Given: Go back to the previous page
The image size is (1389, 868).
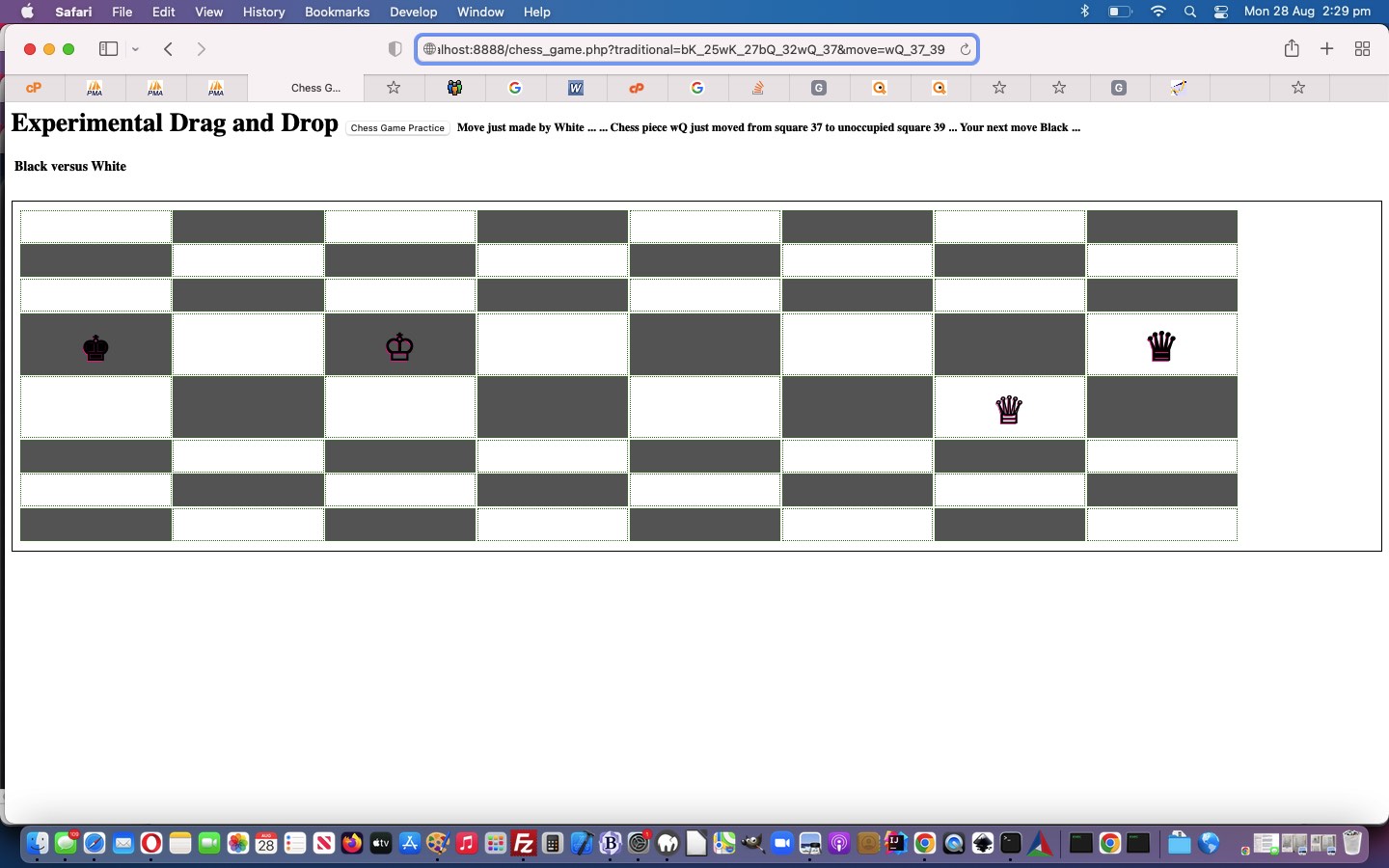Looking at the screenshot, I should pyautogui.click(x=168, y=49).
